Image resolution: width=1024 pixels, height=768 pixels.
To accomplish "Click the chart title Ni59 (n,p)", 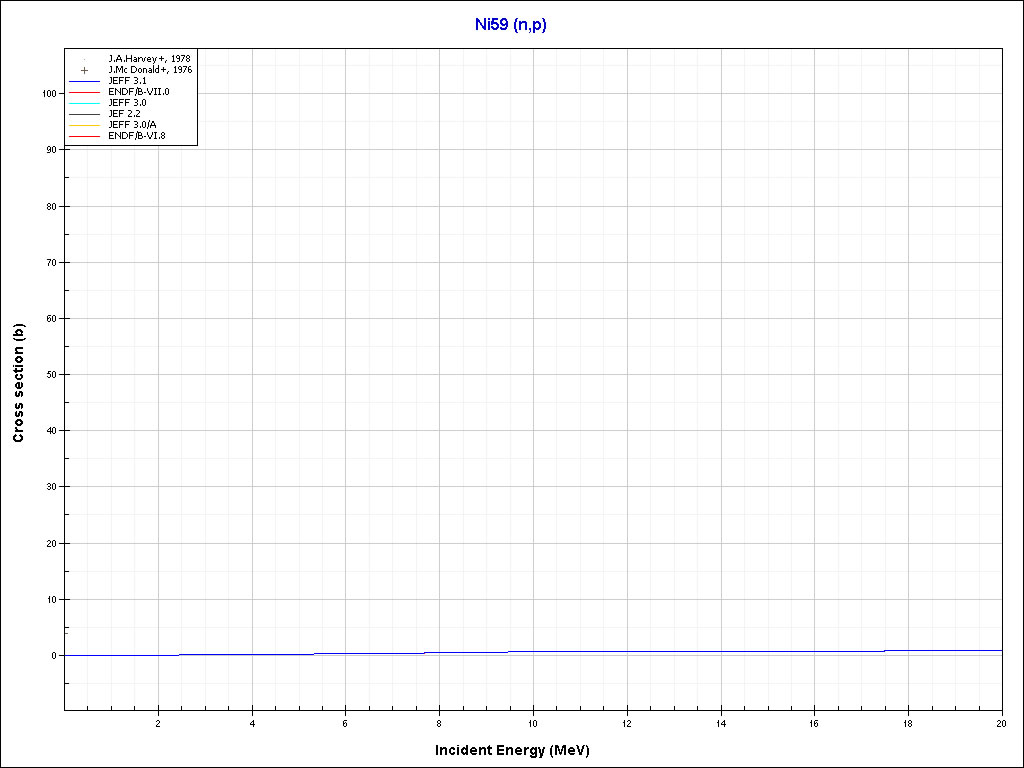I will tap(511, 25).
